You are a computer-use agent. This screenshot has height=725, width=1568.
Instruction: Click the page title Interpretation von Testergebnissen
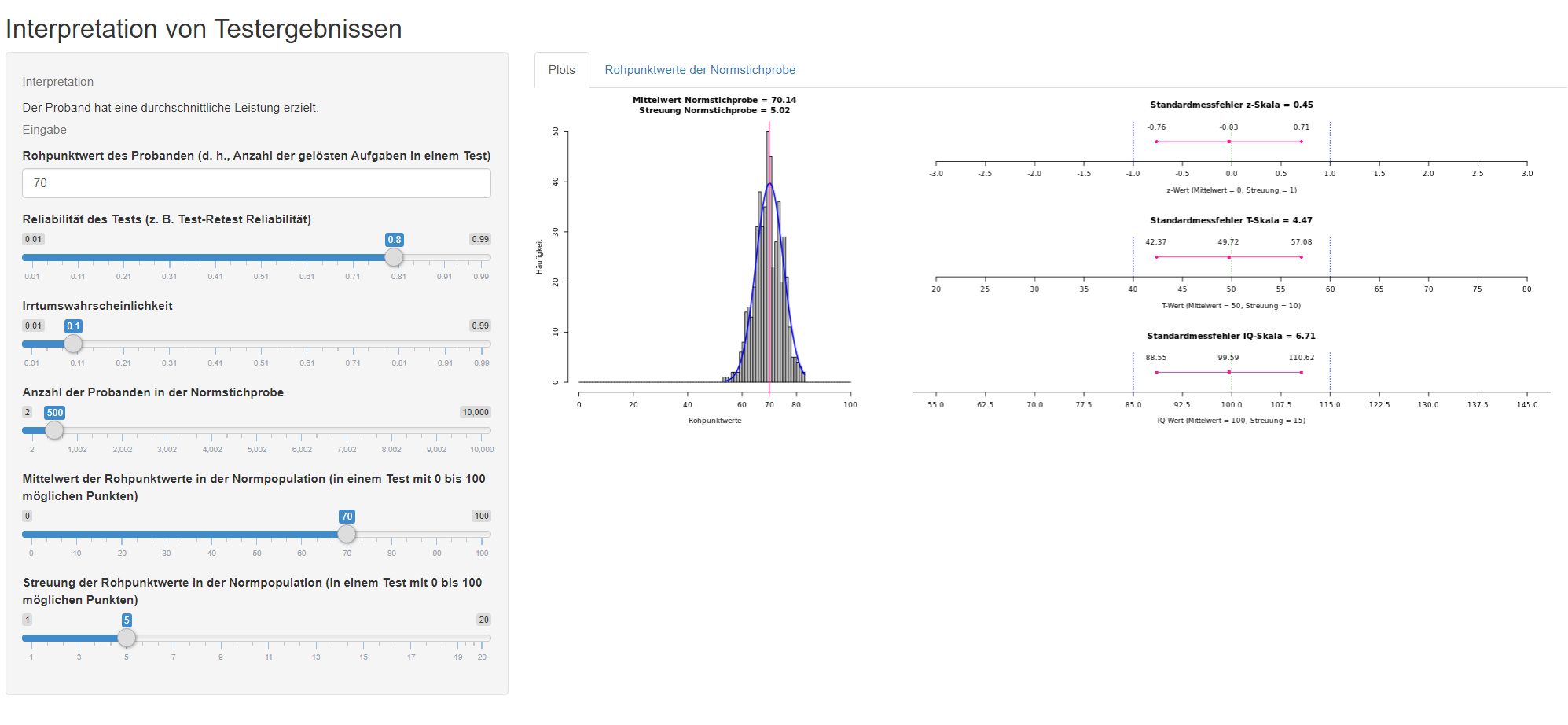pyautogui.click(x=204, y=29)
